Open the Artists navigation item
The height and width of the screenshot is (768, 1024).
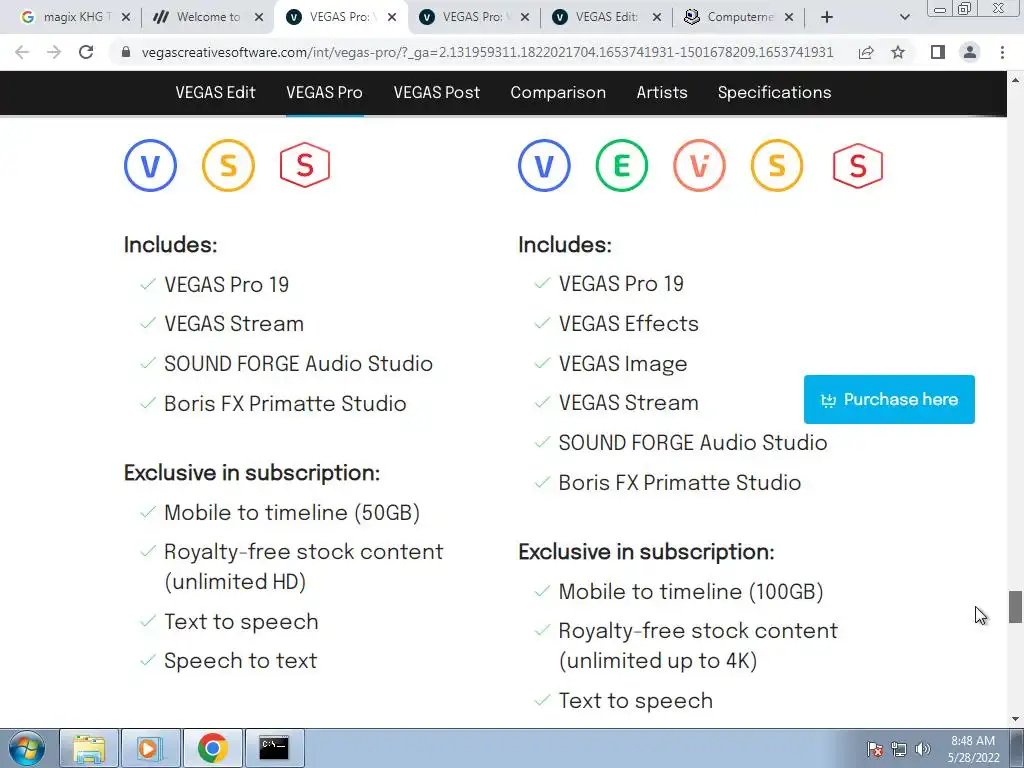tap(662, 93)
